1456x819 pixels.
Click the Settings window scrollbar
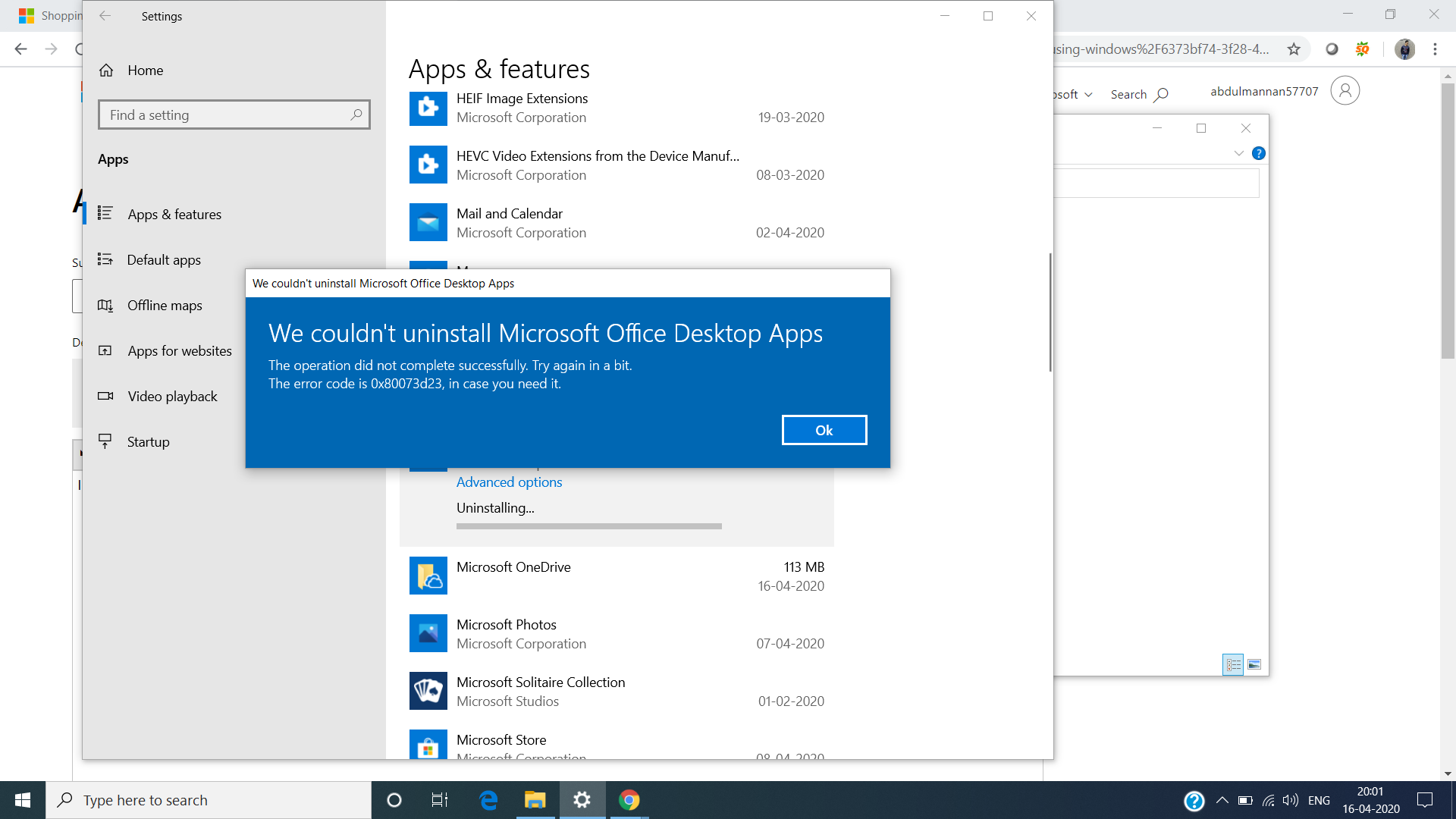[1050, 312]
